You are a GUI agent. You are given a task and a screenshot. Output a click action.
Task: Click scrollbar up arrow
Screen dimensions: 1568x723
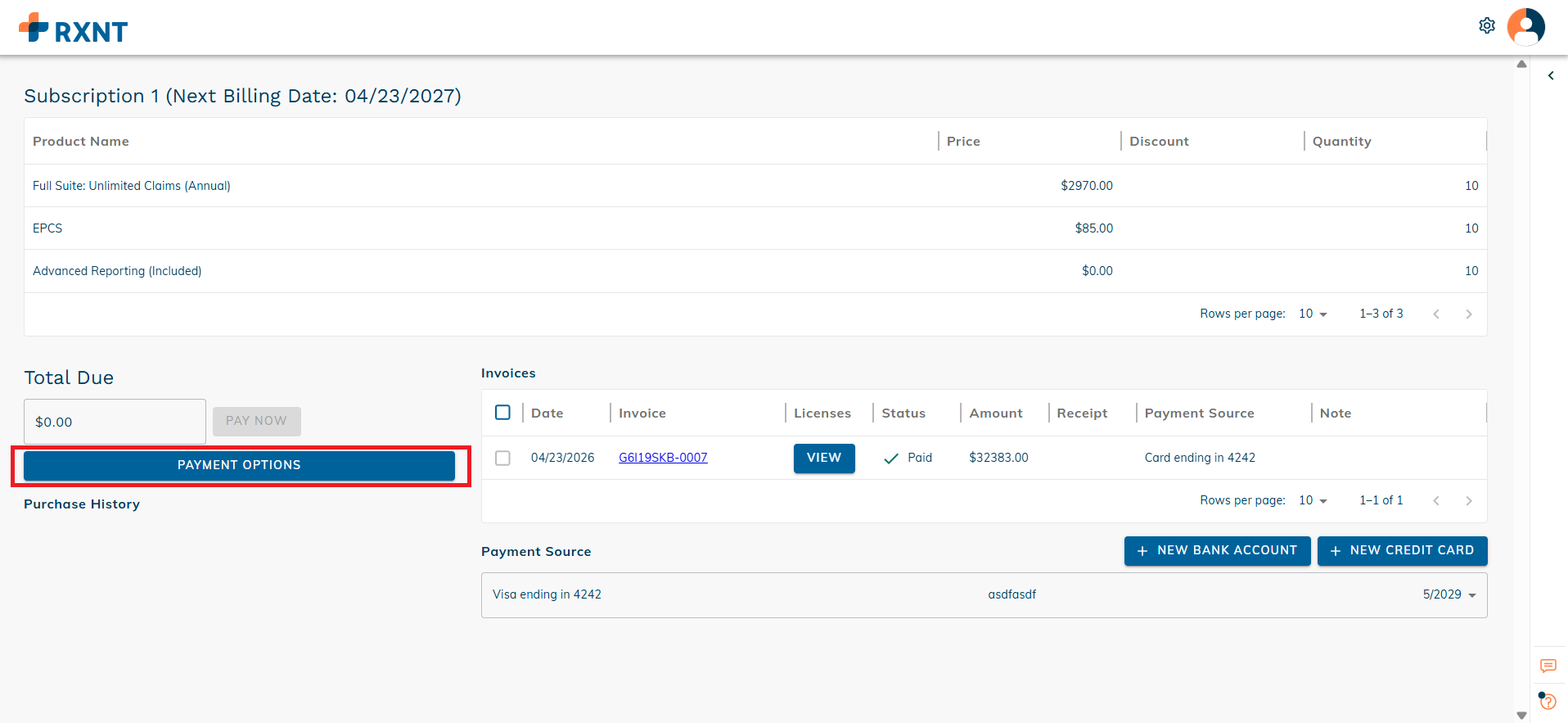(1521, 64)
